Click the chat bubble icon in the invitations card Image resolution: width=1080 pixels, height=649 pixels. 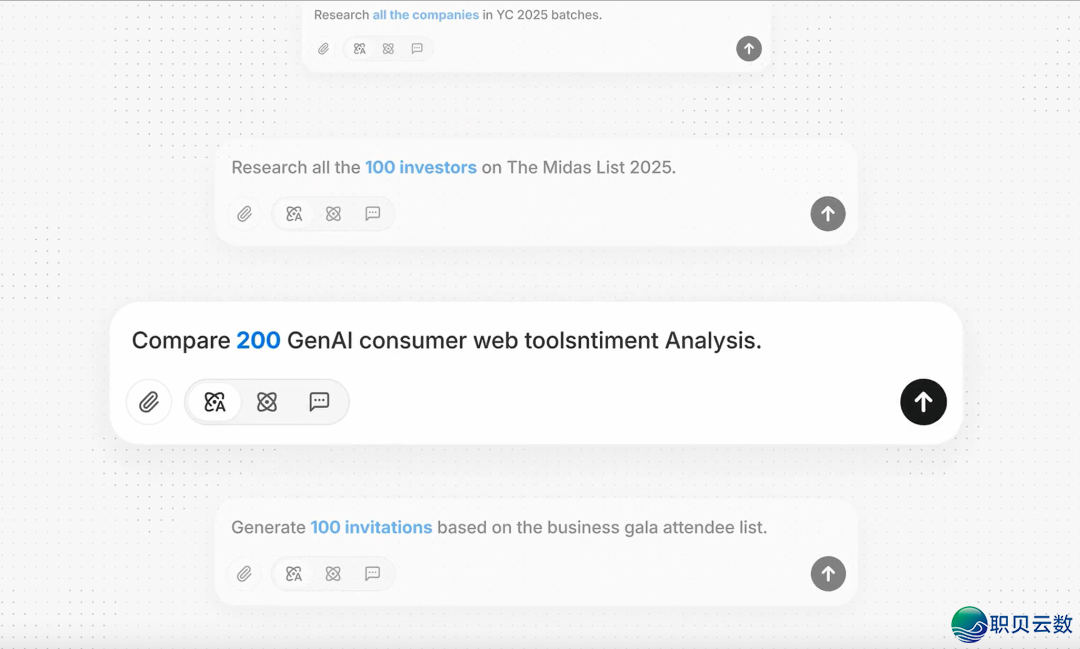[x=373, y=574]
